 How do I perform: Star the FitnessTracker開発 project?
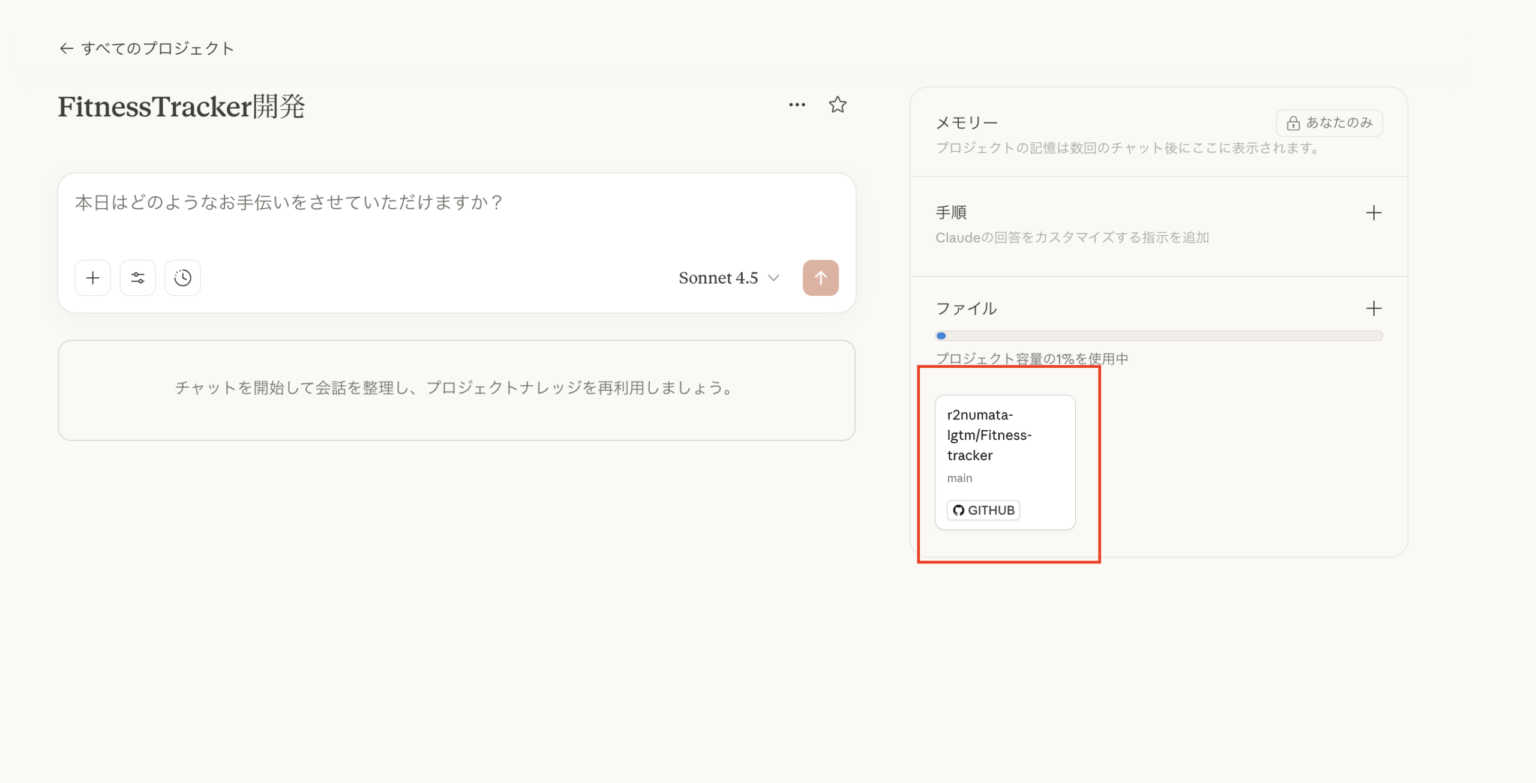point(838,105)
